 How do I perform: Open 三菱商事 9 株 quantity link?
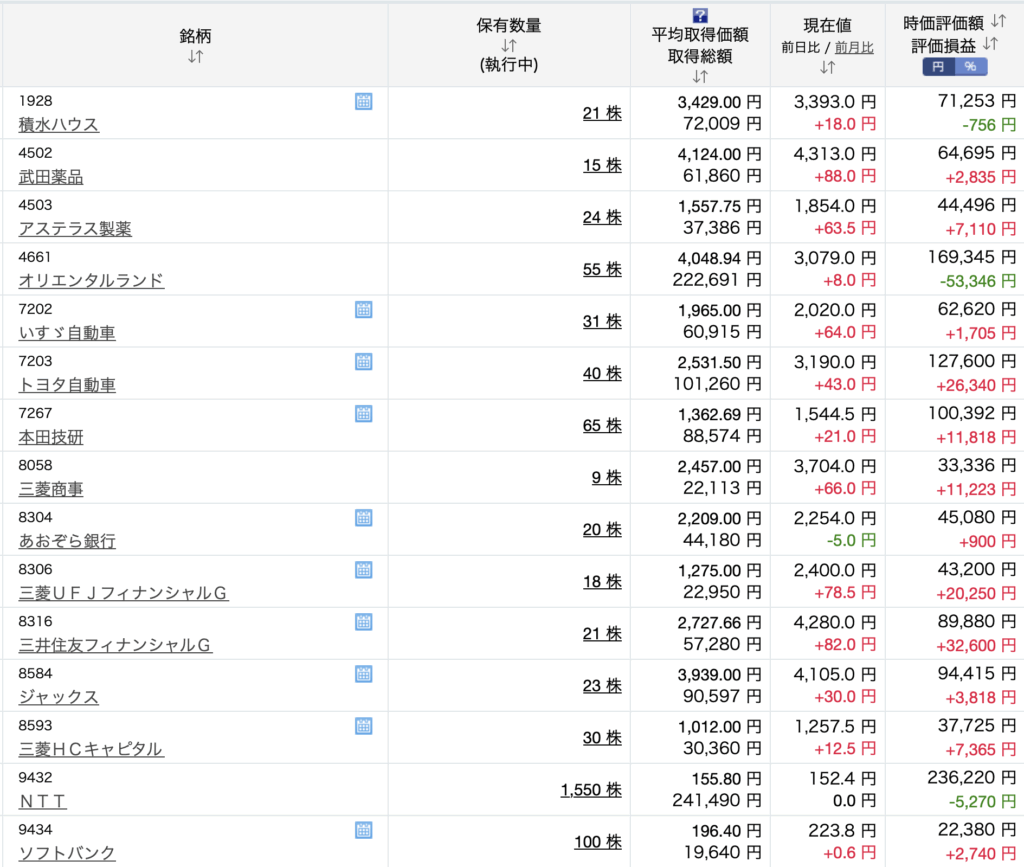(606, 478)
